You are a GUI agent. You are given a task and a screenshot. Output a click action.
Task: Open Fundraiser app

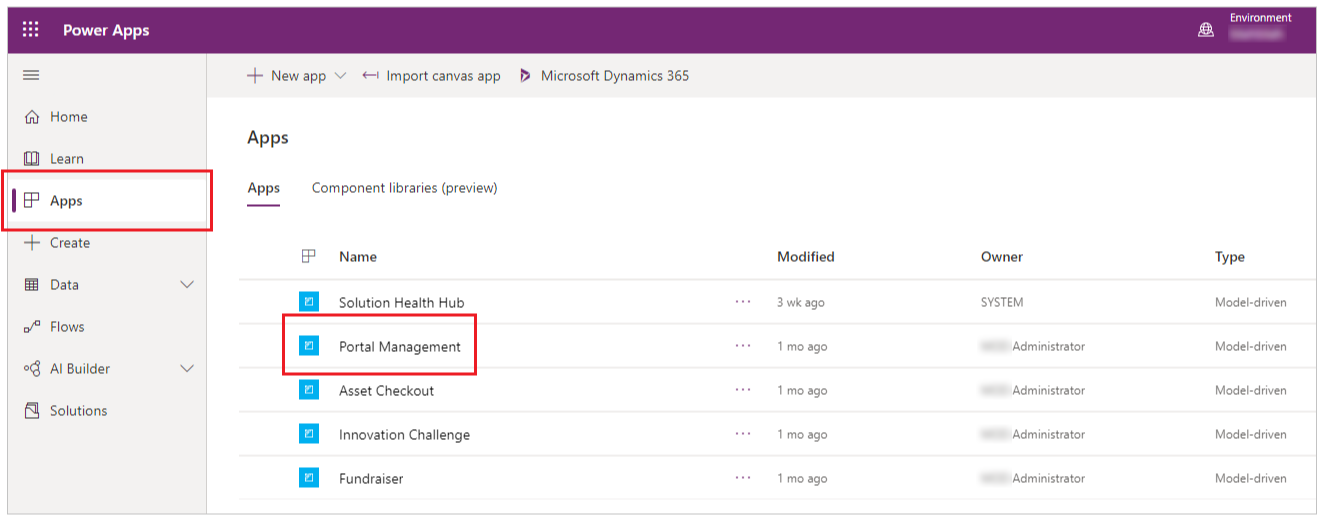click(x=371, y=479)
